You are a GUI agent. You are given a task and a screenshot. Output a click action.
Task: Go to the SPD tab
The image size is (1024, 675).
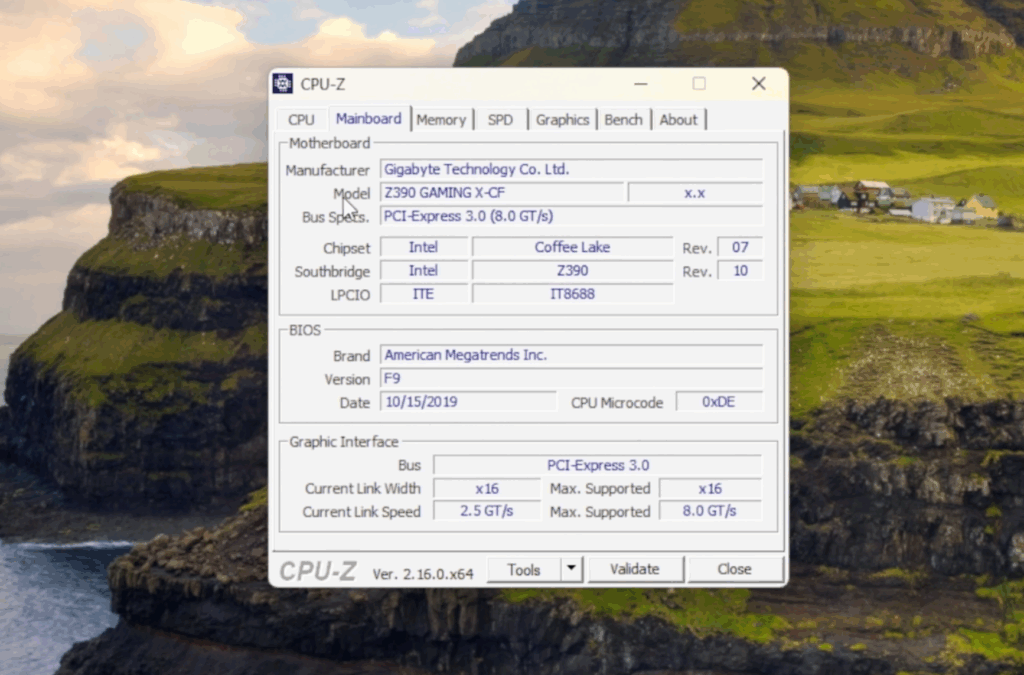point(500,119)
